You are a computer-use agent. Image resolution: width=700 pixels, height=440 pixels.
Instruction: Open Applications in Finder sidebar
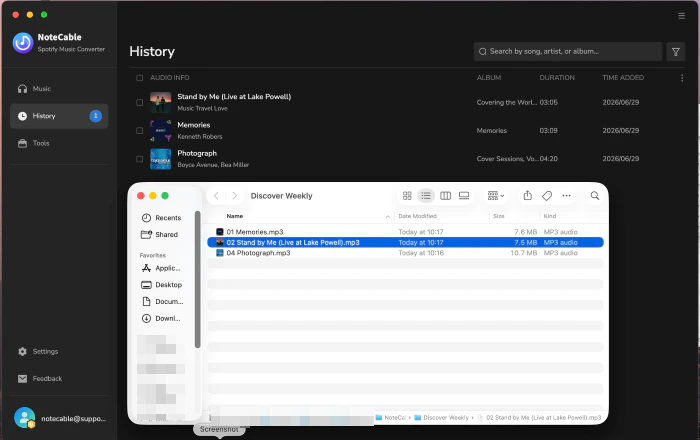point(161,268)
